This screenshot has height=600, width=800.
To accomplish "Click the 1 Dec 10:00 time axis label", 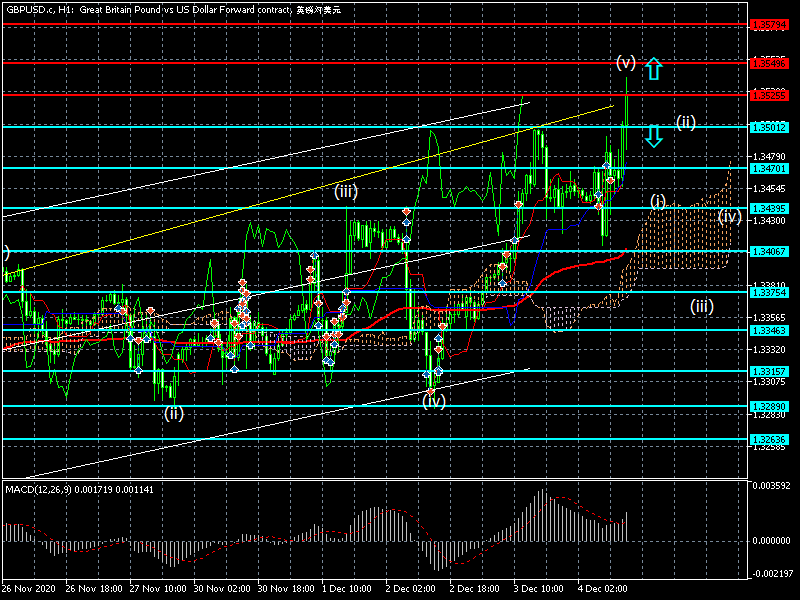I will pos(347,589).
